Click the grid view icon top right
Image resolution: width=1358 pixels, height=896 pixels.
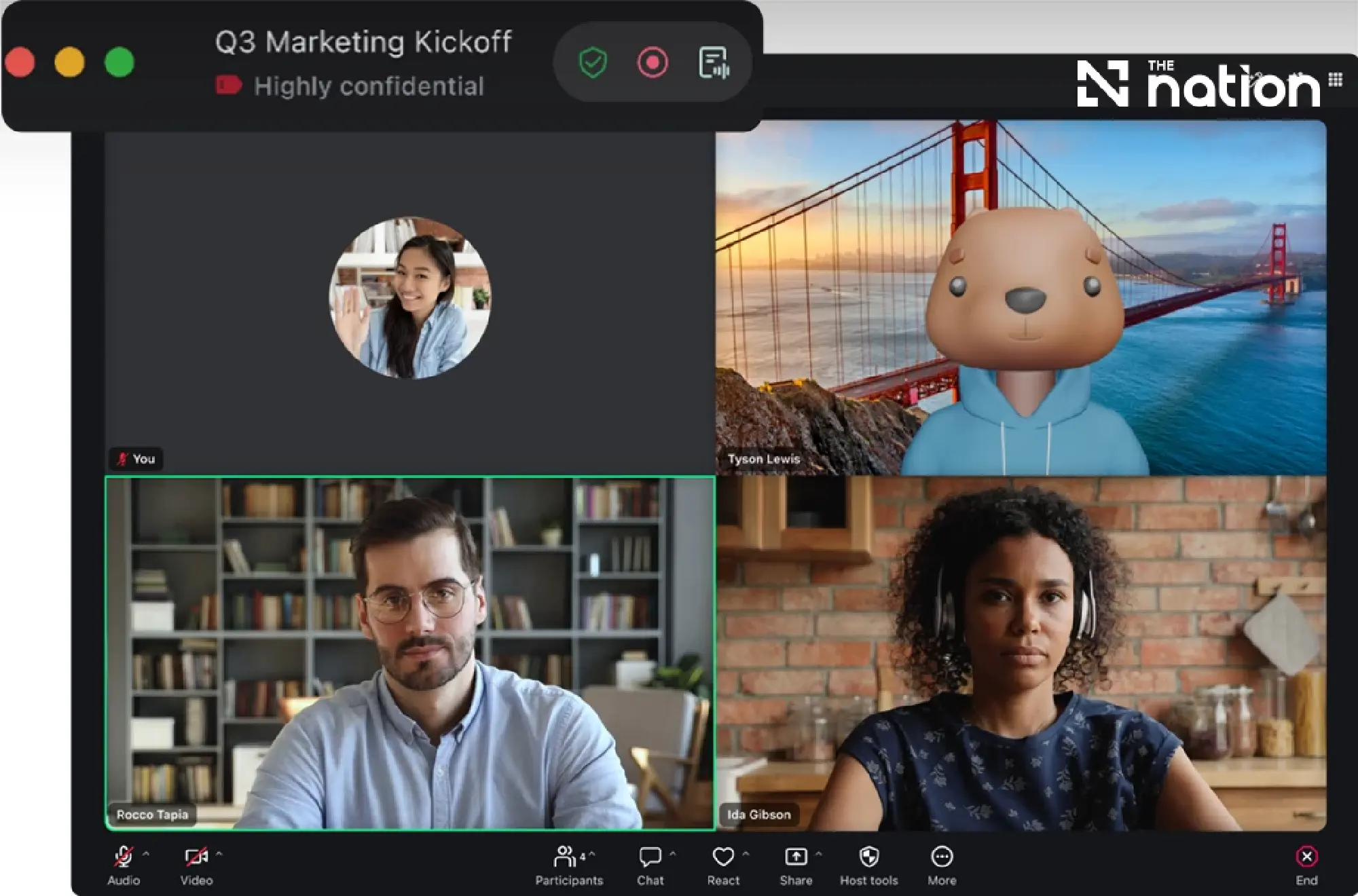click(1336, 79)
